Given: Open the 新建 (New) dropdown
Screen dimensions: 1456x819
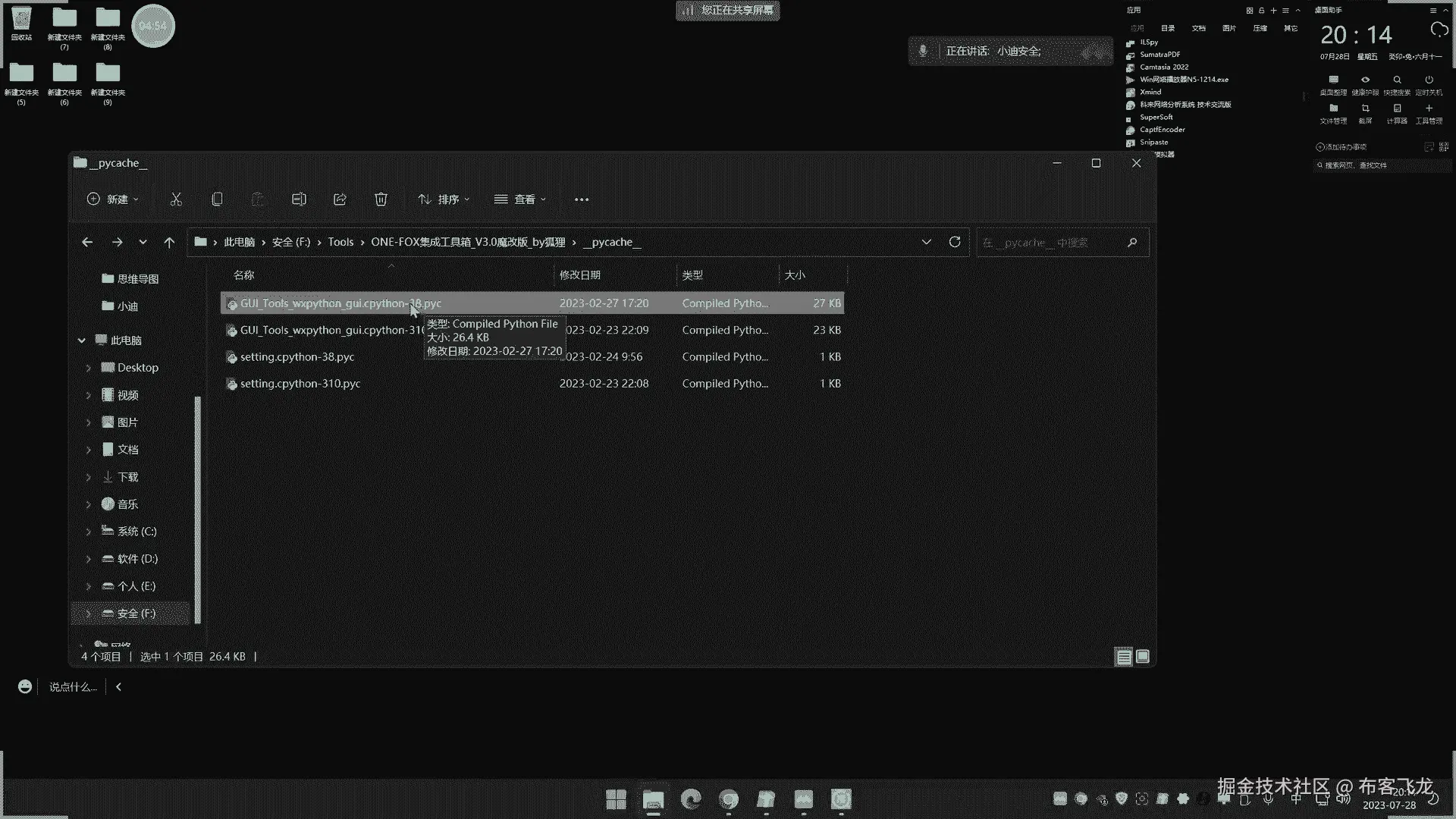Looking at the screenshot, I should click(114, 199).
